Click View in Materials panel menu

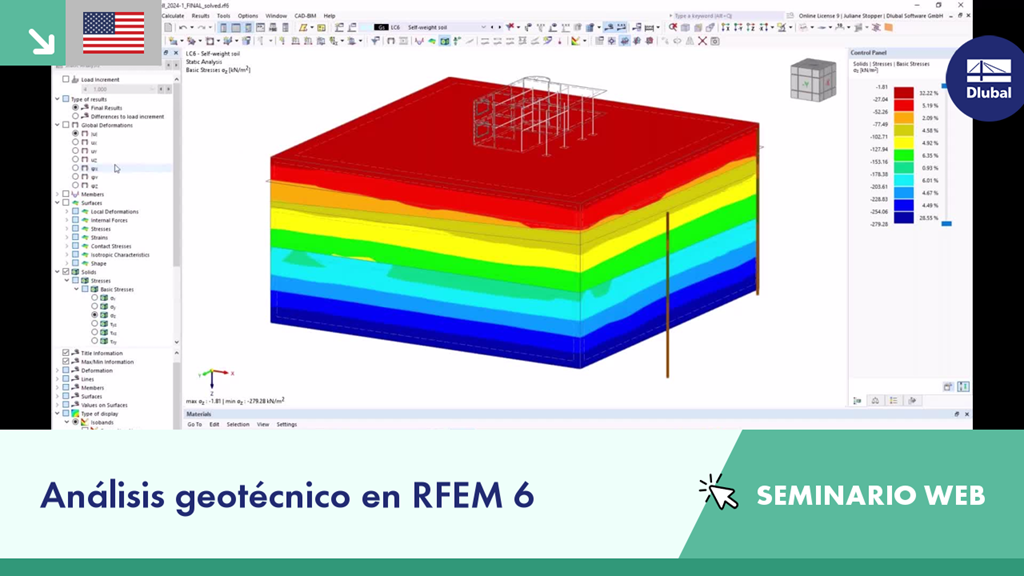pyautogui.click(x=263, y=424)
